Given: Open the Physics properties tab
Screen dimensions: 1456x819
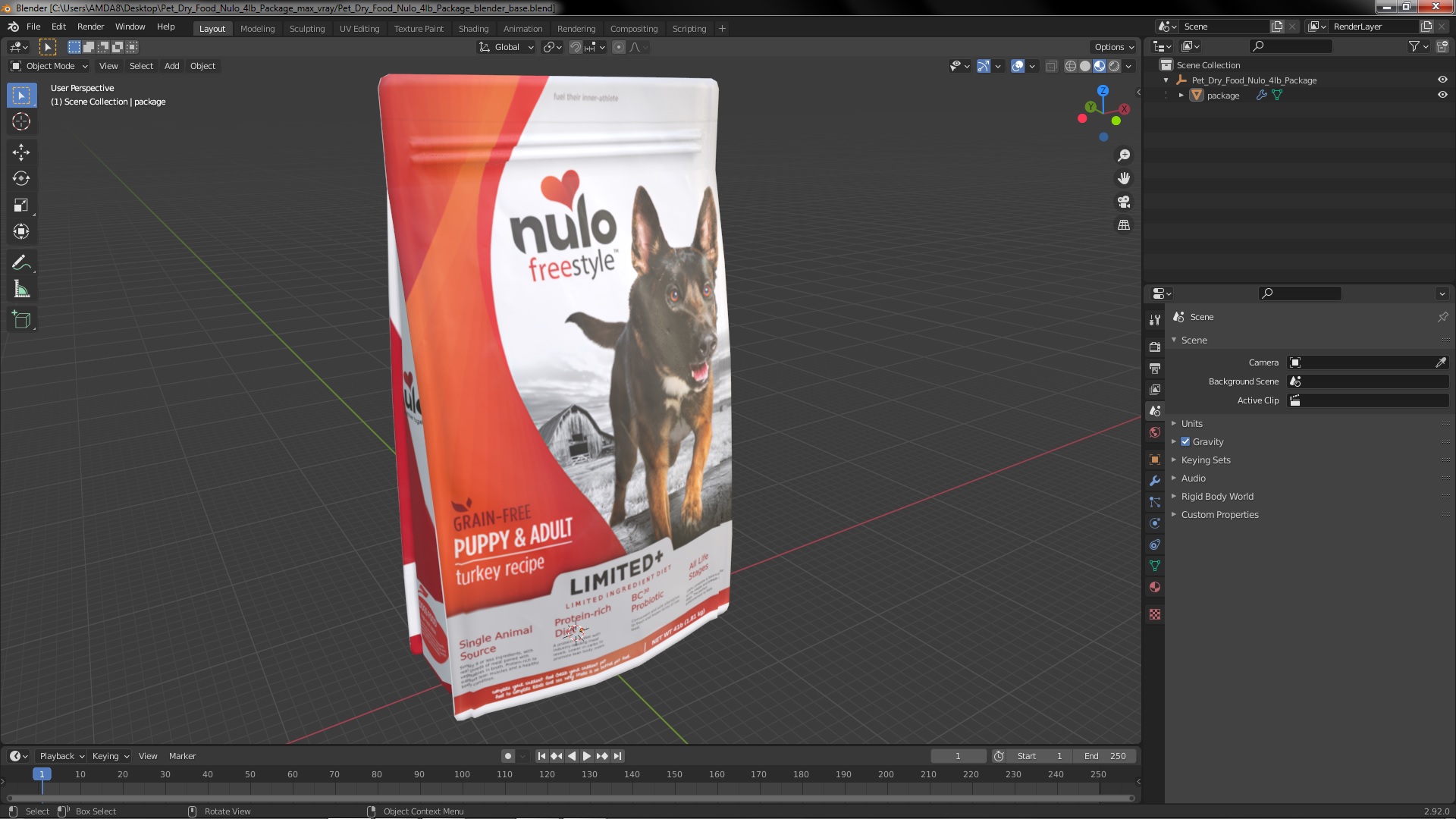Looking at the screenshot, I should coord(1154,523).
